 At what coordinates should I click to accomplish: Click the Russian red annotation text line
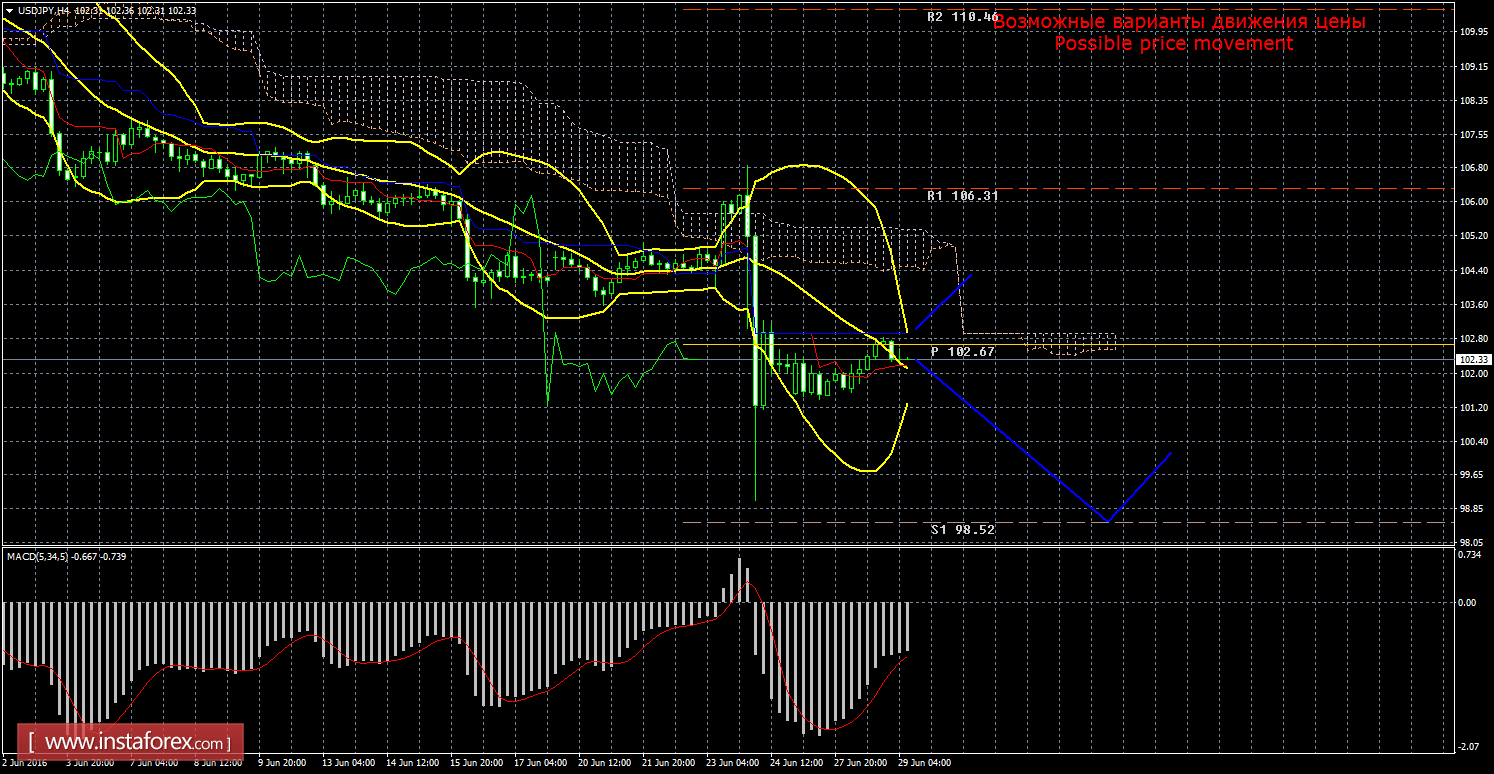pos(1179,21)
